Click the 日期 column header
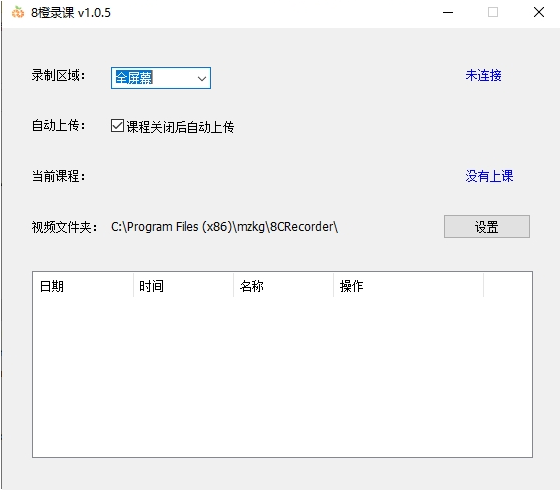 click(83, 286)
